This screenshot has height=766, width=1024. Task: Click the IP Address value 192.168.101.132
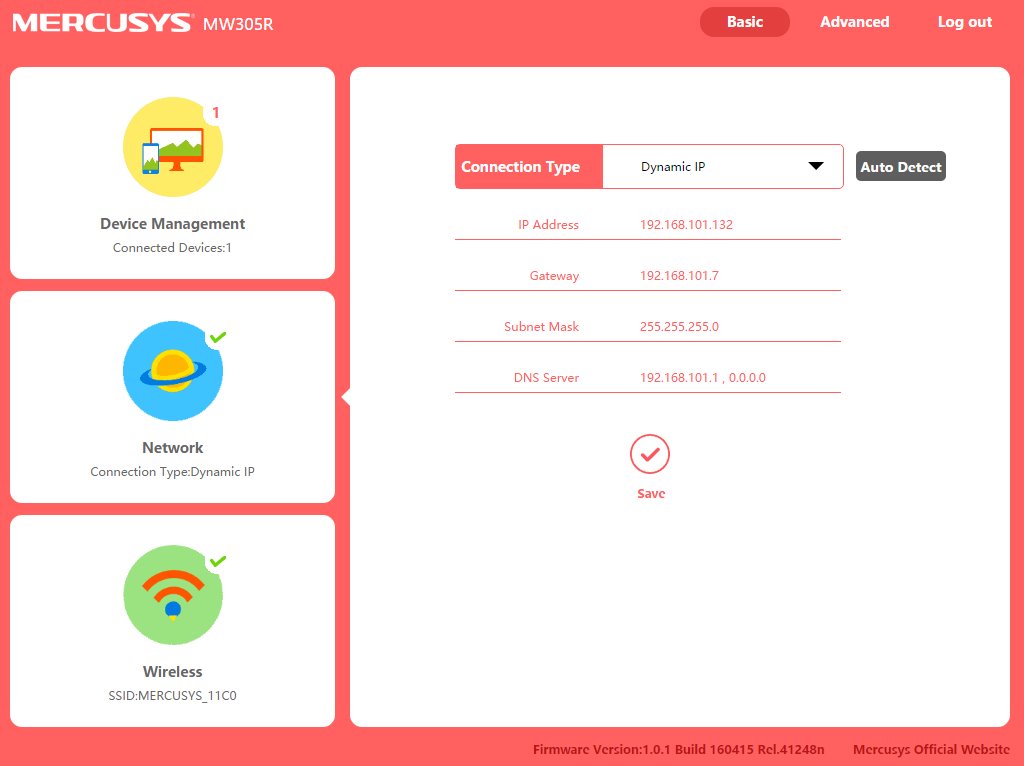(x=686, y=225)
